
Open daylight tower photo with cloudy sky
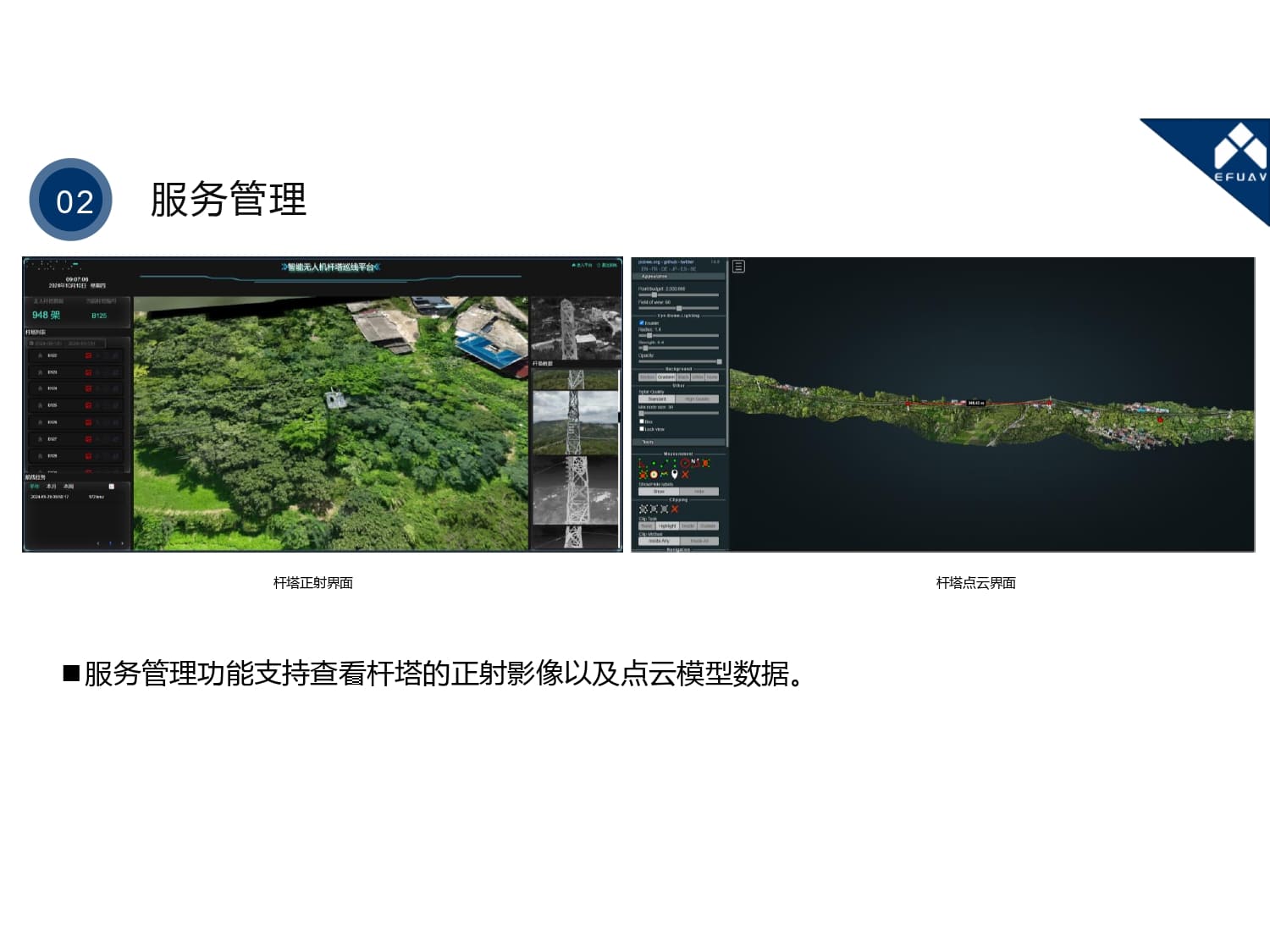575,423
